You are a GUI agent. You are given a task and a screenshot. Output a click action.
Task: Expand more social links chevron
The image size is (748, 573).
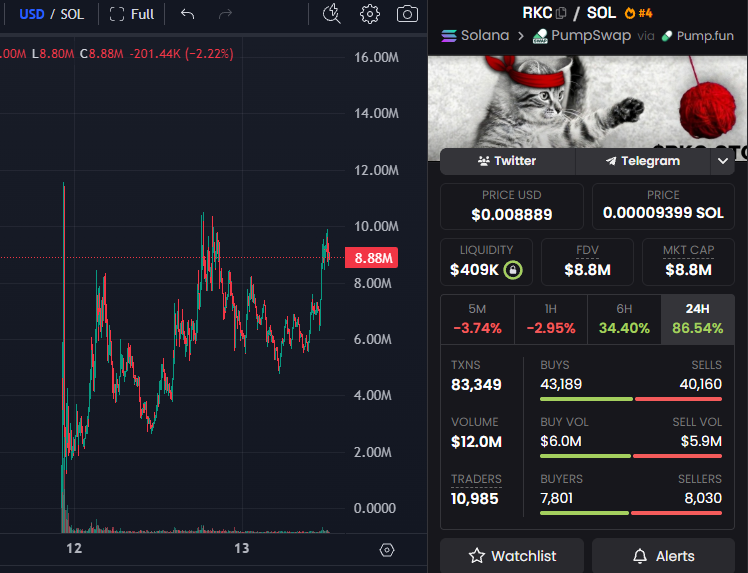coord(723,161)
